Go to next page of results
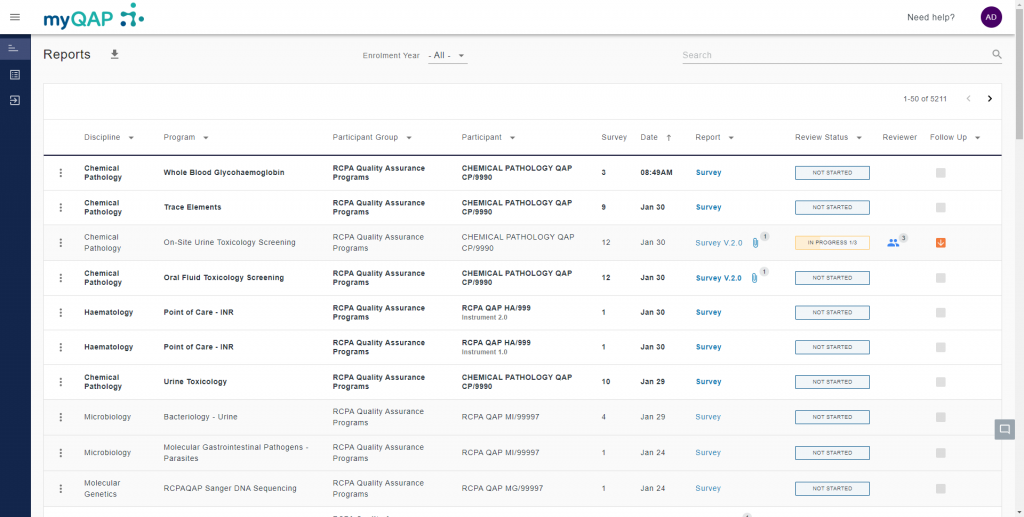 pyautogui.click(x=989, y=99)
